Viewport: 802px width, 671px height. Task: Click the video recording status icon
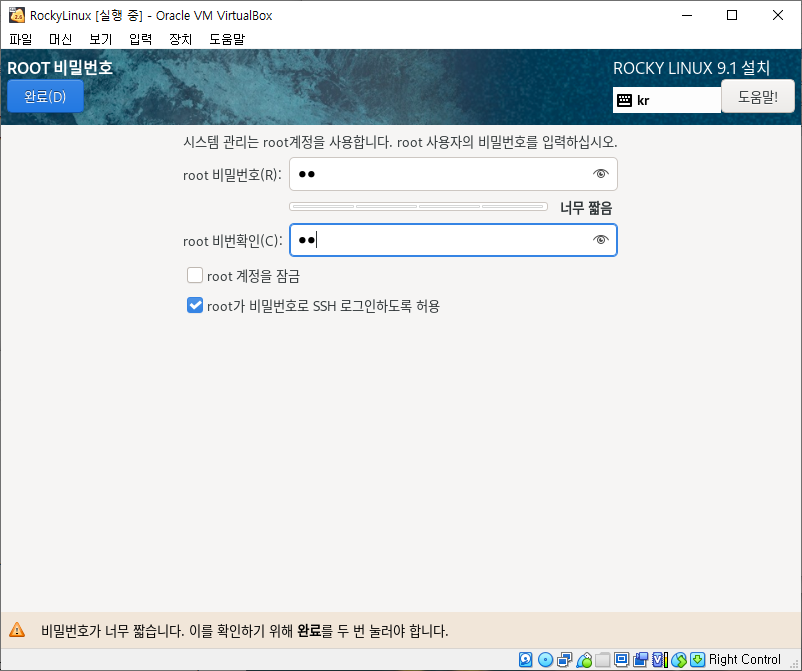pos(640,660)
